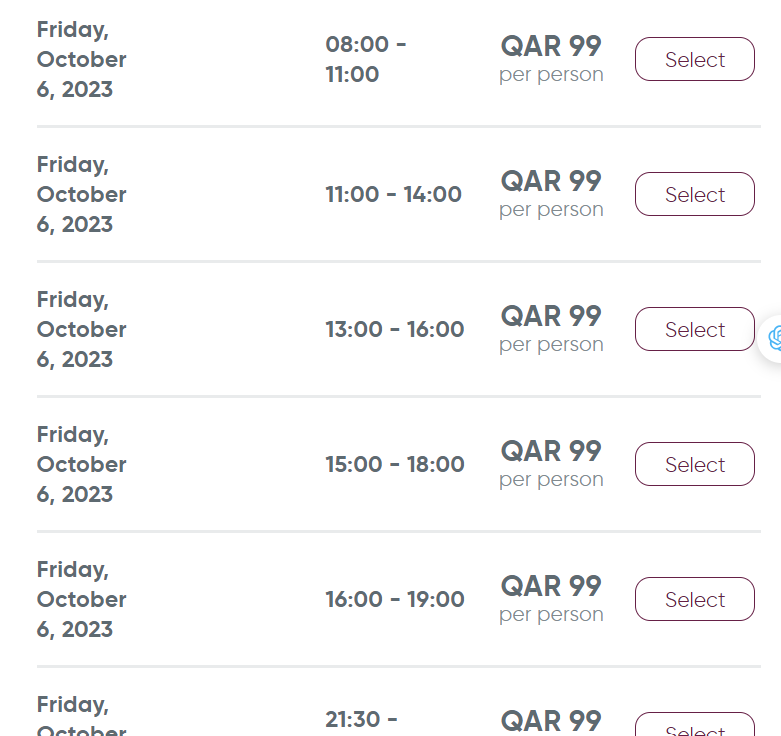781x736 pixels.
Task: Click the 11:00 - 14:00 time label
Action: click(x=393, y=194)
